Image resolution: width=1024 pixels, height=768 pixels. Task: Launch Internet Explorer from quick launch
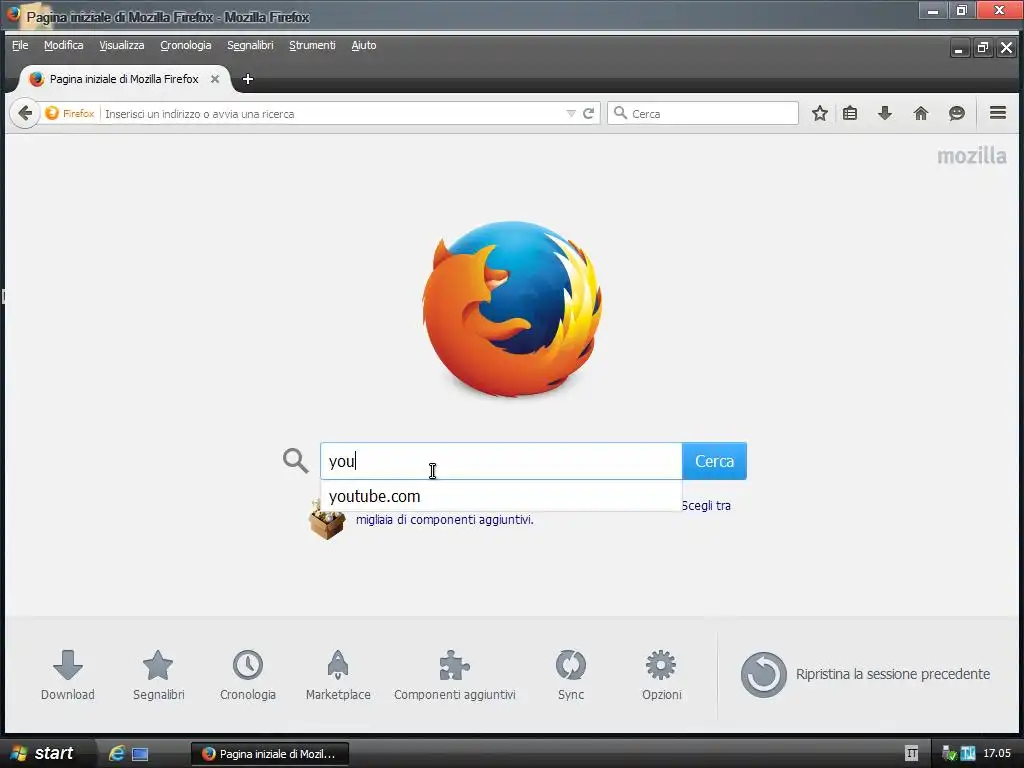coord(117,753)
